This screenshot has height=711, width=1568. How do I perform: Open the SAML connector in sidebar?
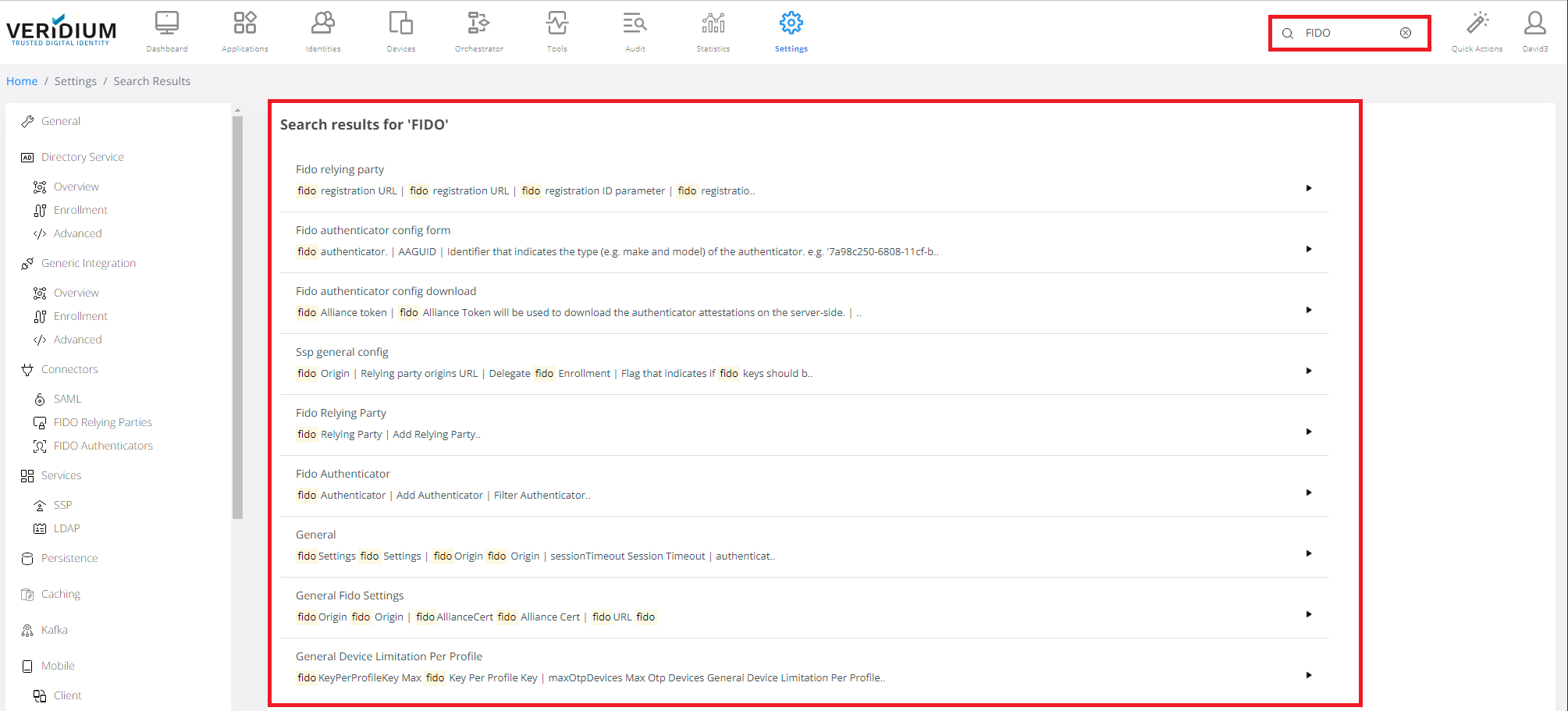pos(67,399)
